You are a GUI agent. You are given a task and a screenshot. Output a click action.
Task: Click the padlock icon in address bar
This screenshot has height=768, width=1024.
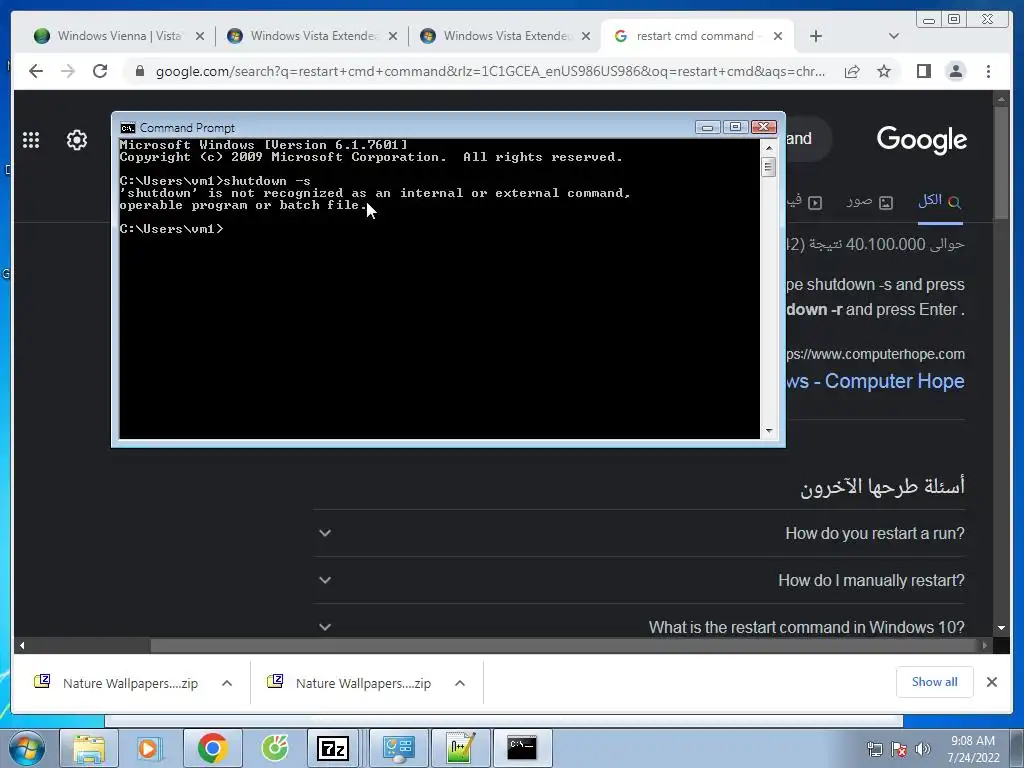pyautogui.click(x=139, y=71)
